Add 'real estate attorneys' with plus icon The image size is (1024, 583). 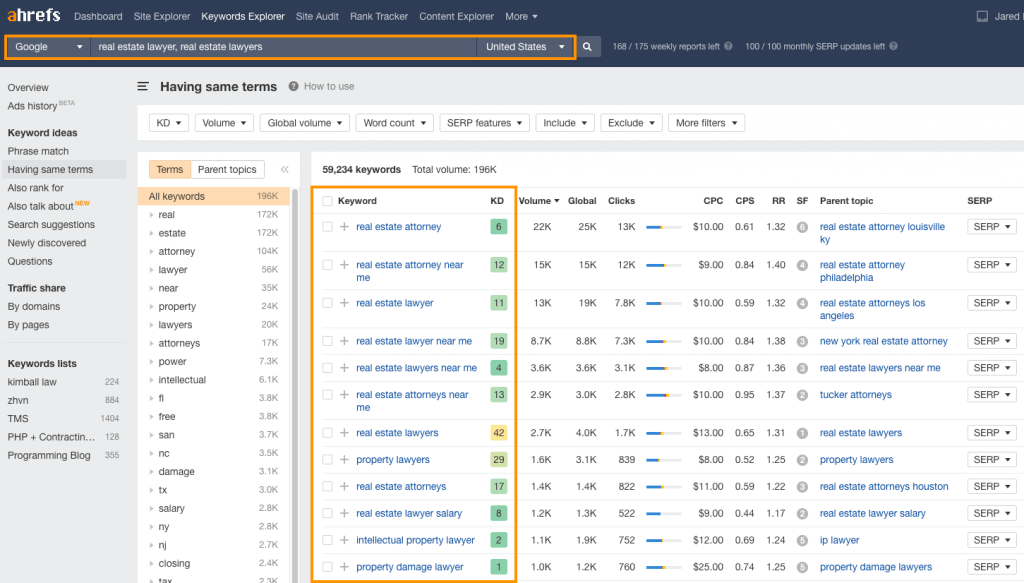(x=344, y=486)
